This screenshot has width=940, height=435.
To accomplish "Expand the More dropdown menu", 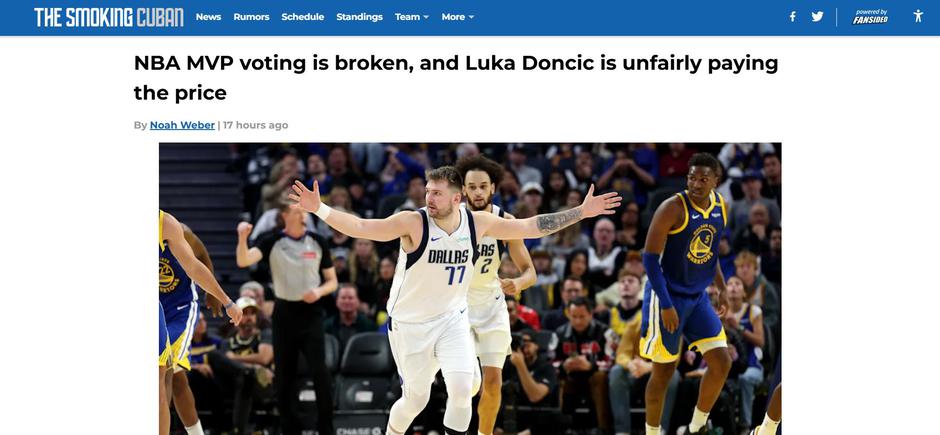I will (458, 17).
